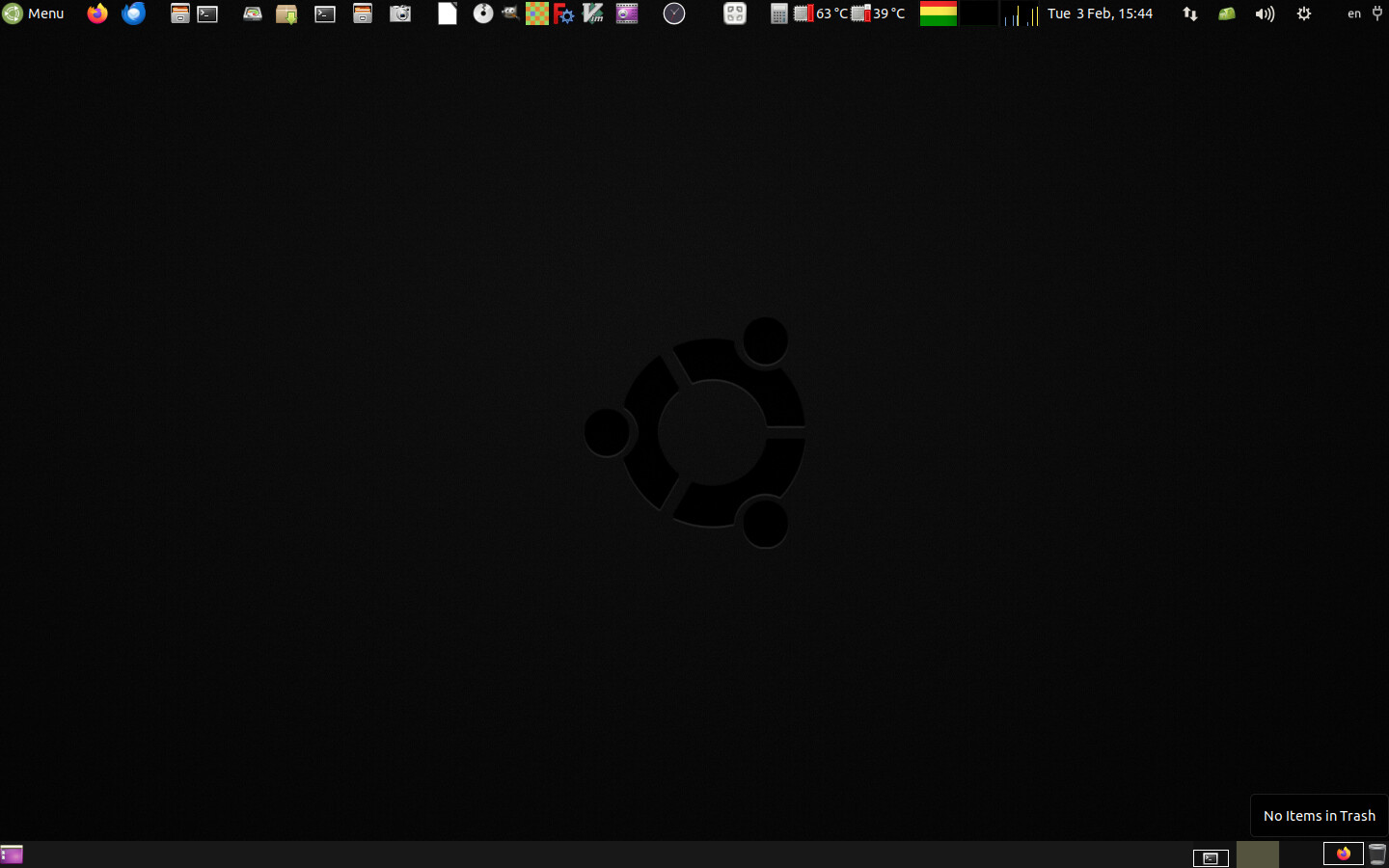The height and width of the screenshot is (868, 1389).
Task: Open the screenshot camera tool
Action: [x=400, y=14]
